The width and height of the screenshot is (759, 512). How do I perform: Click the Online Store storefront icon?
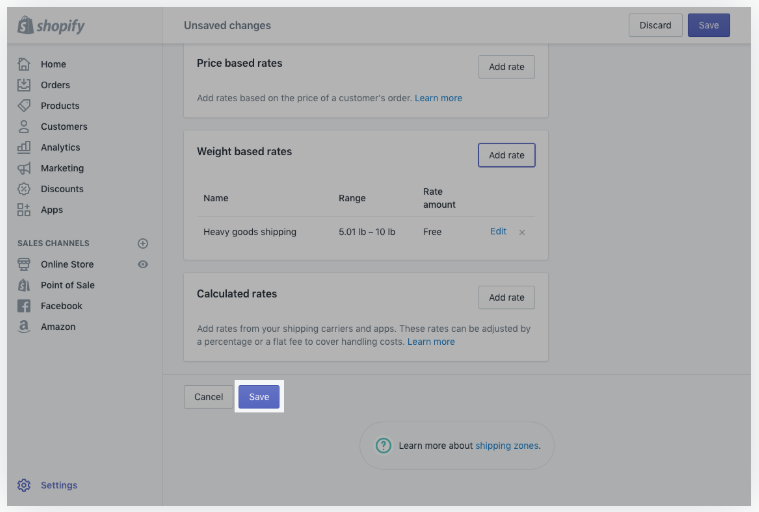[24, 264]
